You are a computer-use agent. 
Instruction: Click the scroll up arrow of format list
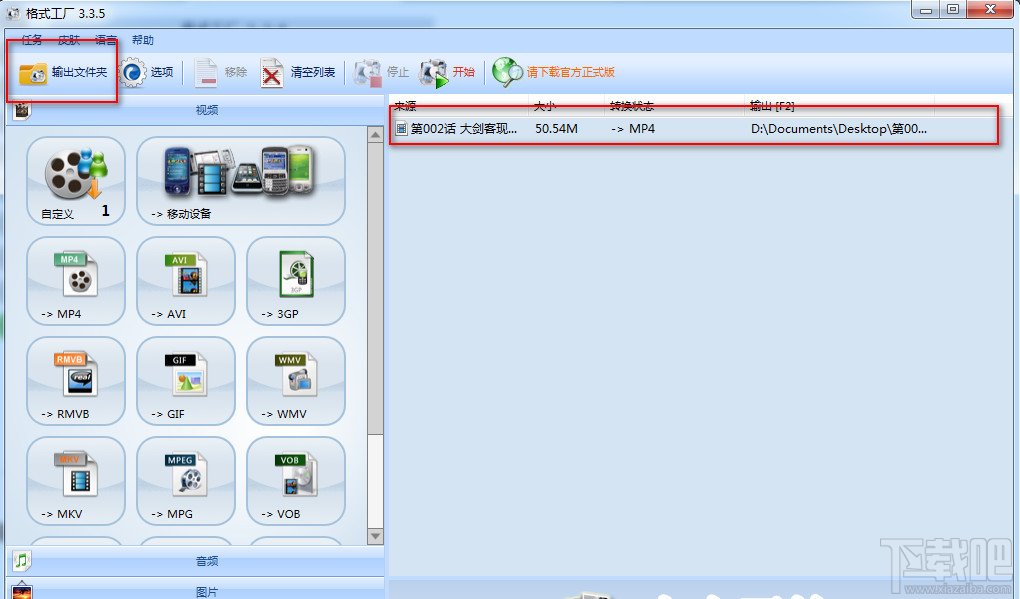[x=375, y=135]
